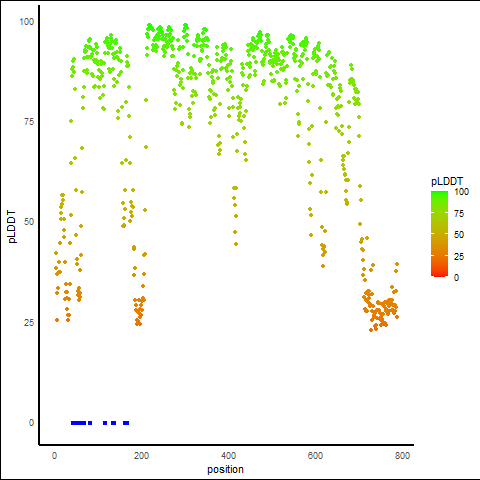The image size is (480, 480).
Task: Click the rightmost blue bar segment
Action: pyautogui.click(x=126, y=423)
